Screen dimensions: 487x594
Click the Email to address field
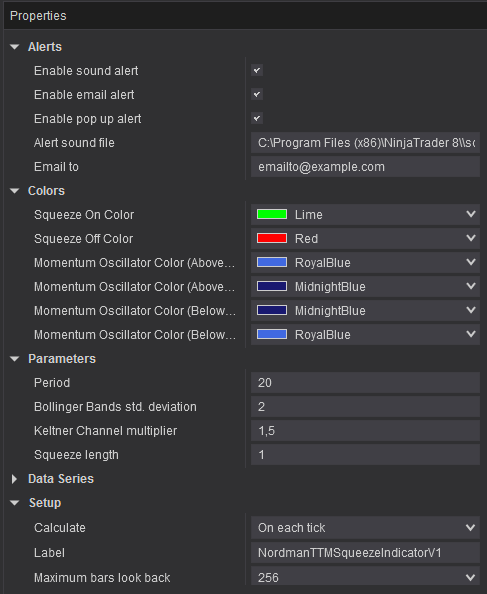365,167
